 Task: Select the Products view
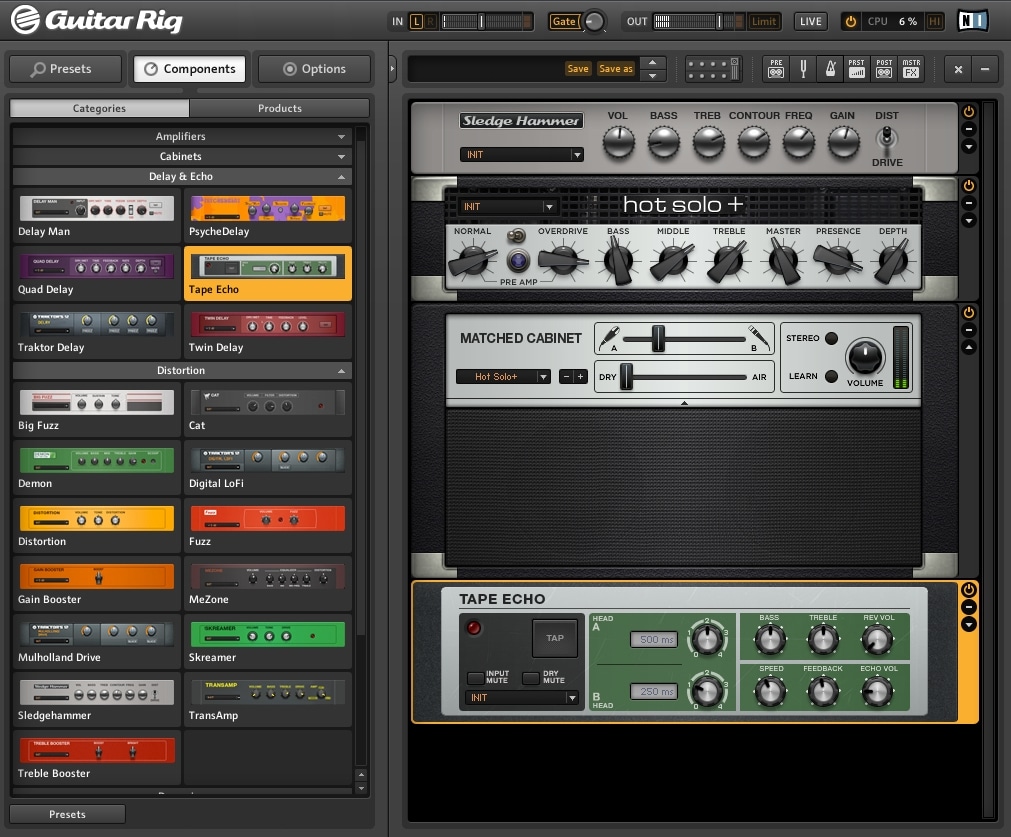pyautogui.click(x=280, y=108)
